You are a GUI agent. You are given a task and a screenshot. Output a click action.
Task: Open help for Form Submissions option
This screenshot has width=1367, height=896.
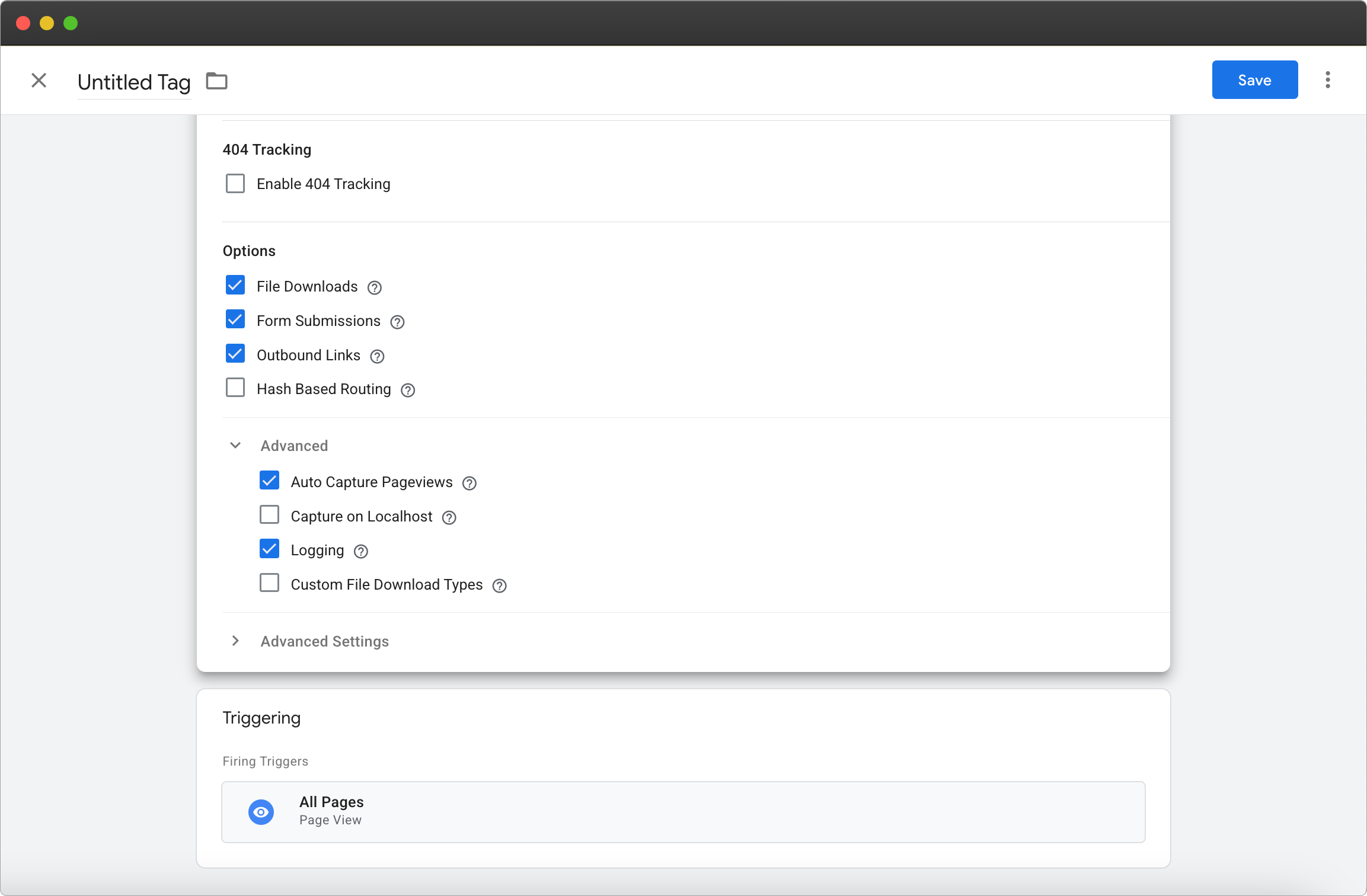pos(397,322)
